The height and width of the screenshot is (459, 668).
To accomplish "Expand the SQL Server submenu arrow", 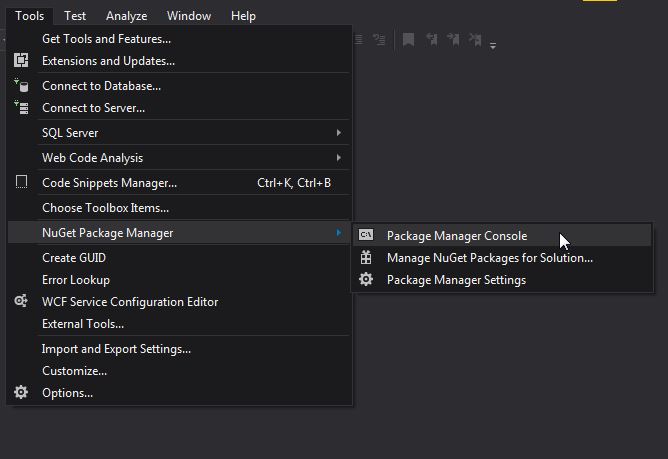I will [x=339, y=133].
